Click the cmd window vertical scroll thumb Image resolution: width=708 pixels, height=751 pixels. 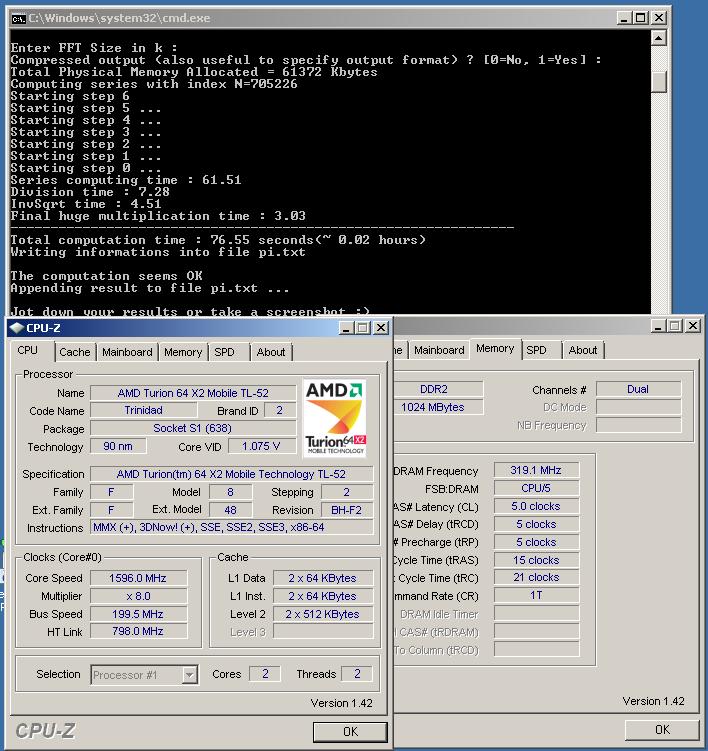(x=659, y=82)
